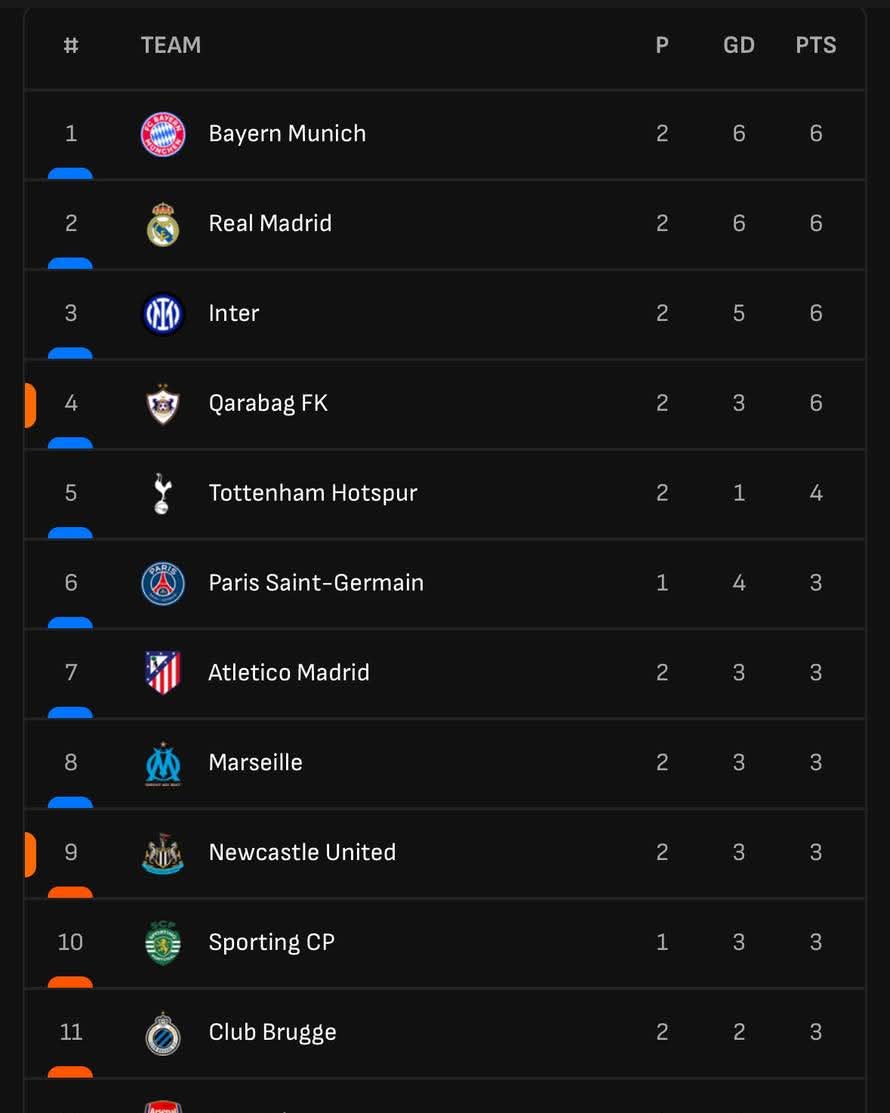
Task: Tap the Tottenham Hotspur cockerel logo
Action: (x=163, y=493)
